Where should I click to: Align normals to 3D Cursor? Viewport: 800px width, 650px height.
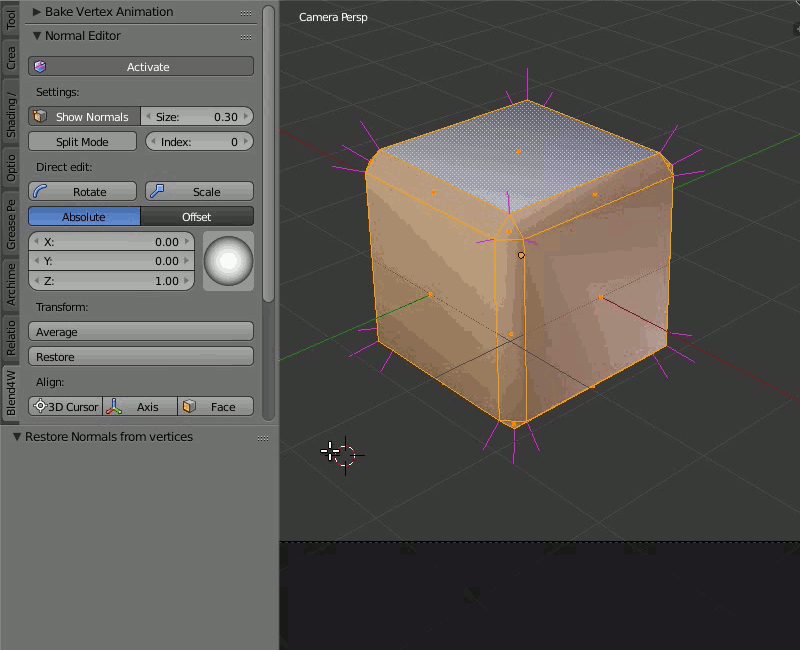(65, 407)
